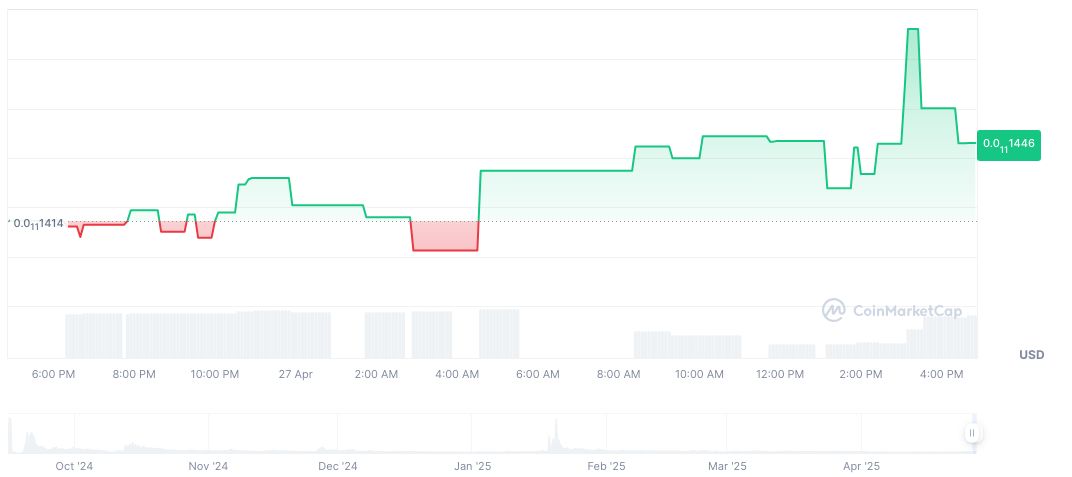Click the CoinMarketCap watermark logo icon
Image resolution: width=1072 pixels, height=477 pixels.
pyautogui.click(x=833, y=311)
